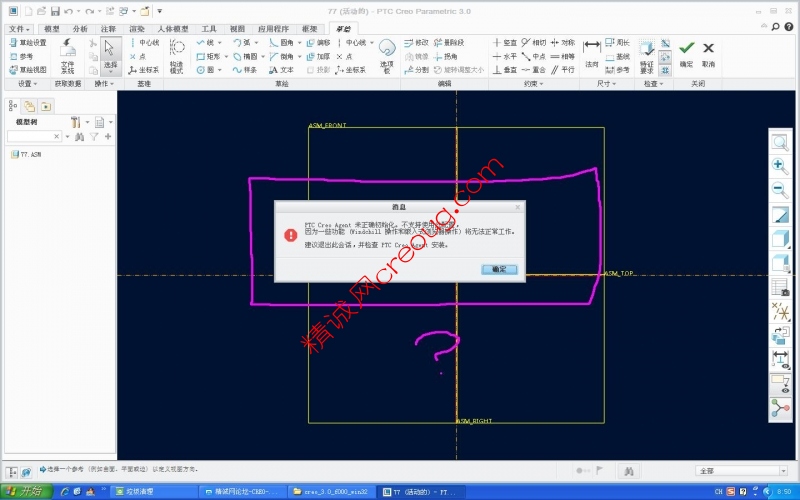Viewport: 800px width, 500px height.
Task: Select the 线 line sketch tool
Action: click(x=206, y=43)
